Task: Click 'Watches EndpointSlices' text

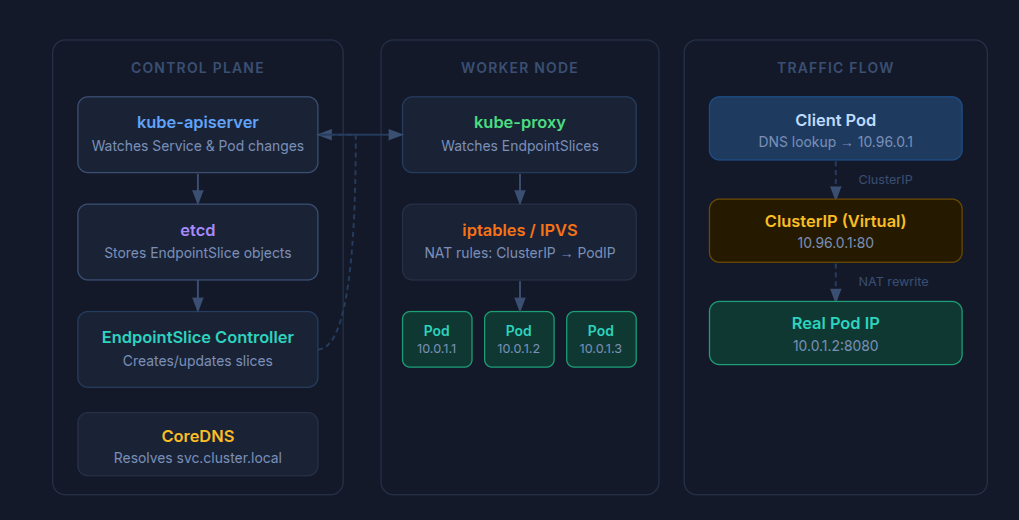Action: pos(519,146)
